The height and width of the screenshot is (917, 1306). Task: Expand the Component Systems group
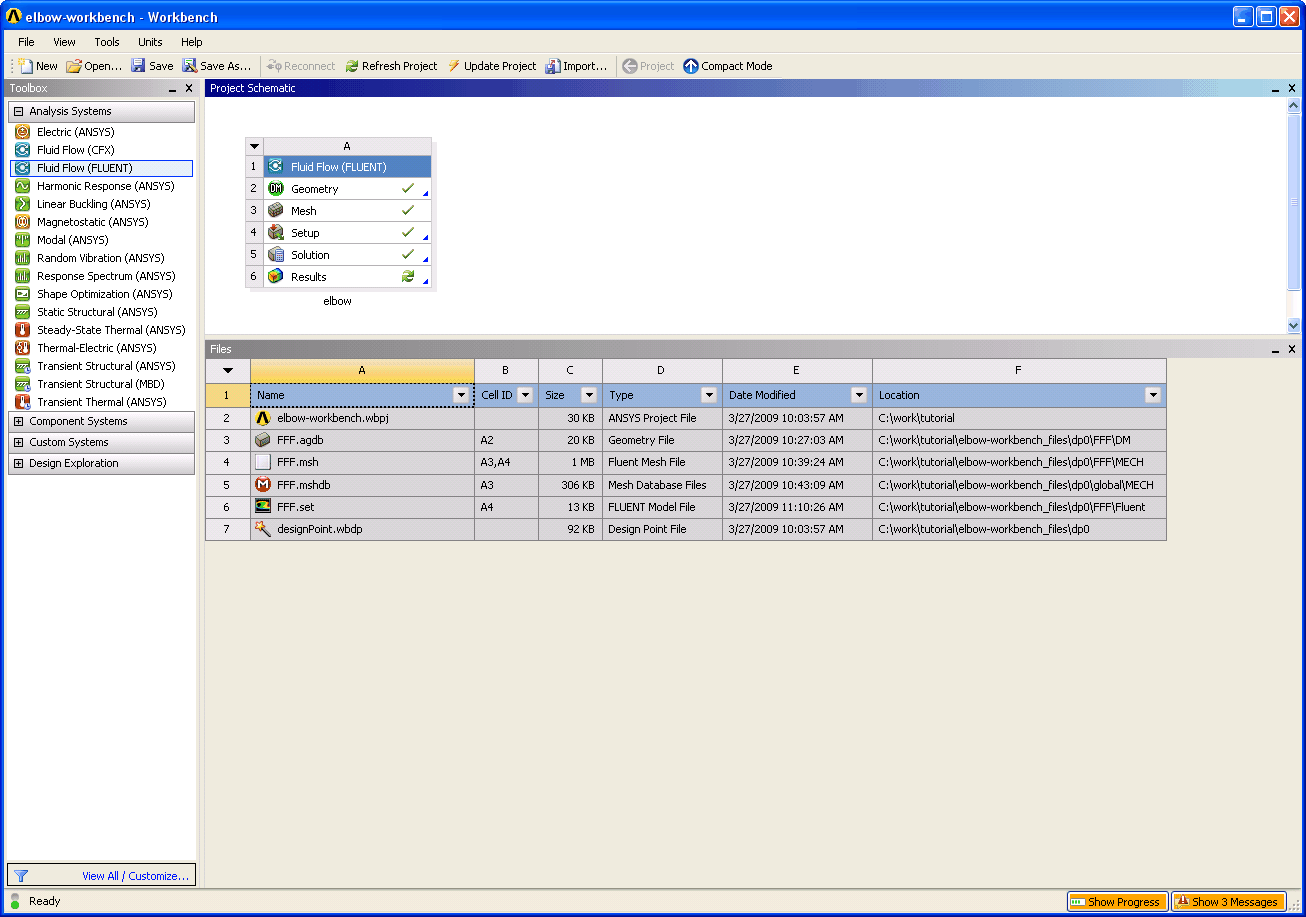pos(18,421)
